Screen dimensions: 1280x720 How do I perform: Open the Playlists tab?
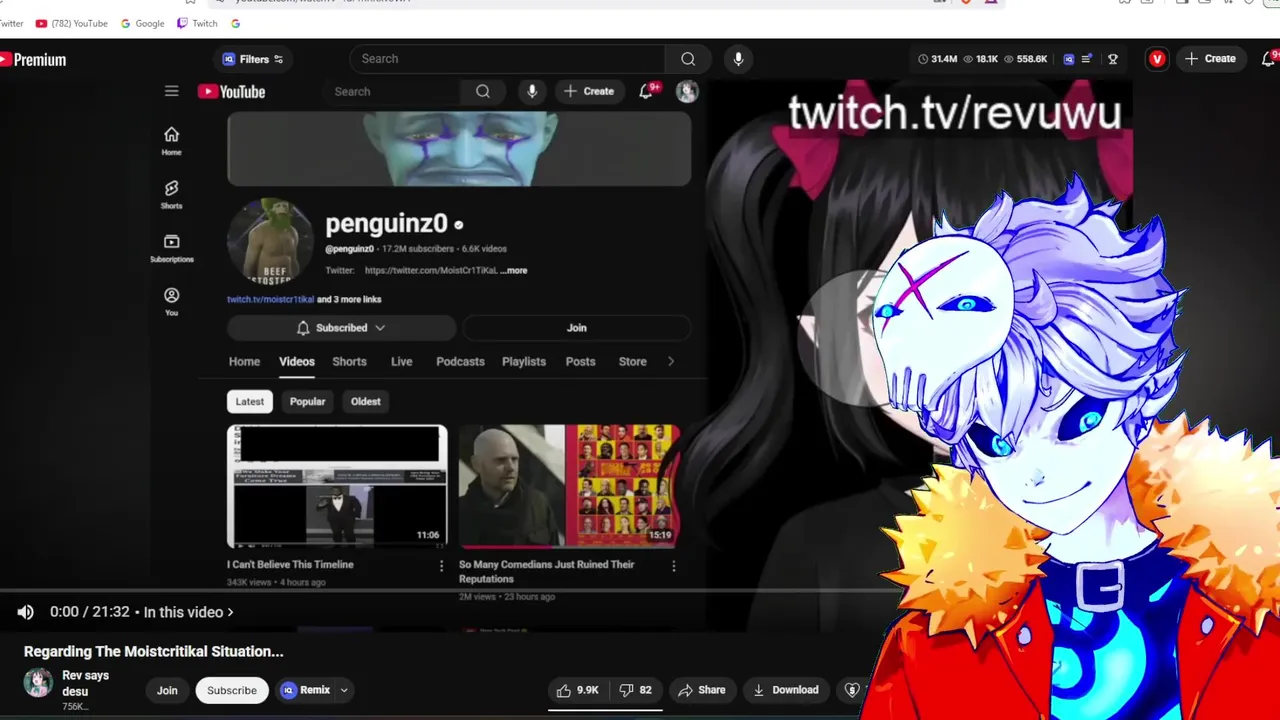click(524, 361)
